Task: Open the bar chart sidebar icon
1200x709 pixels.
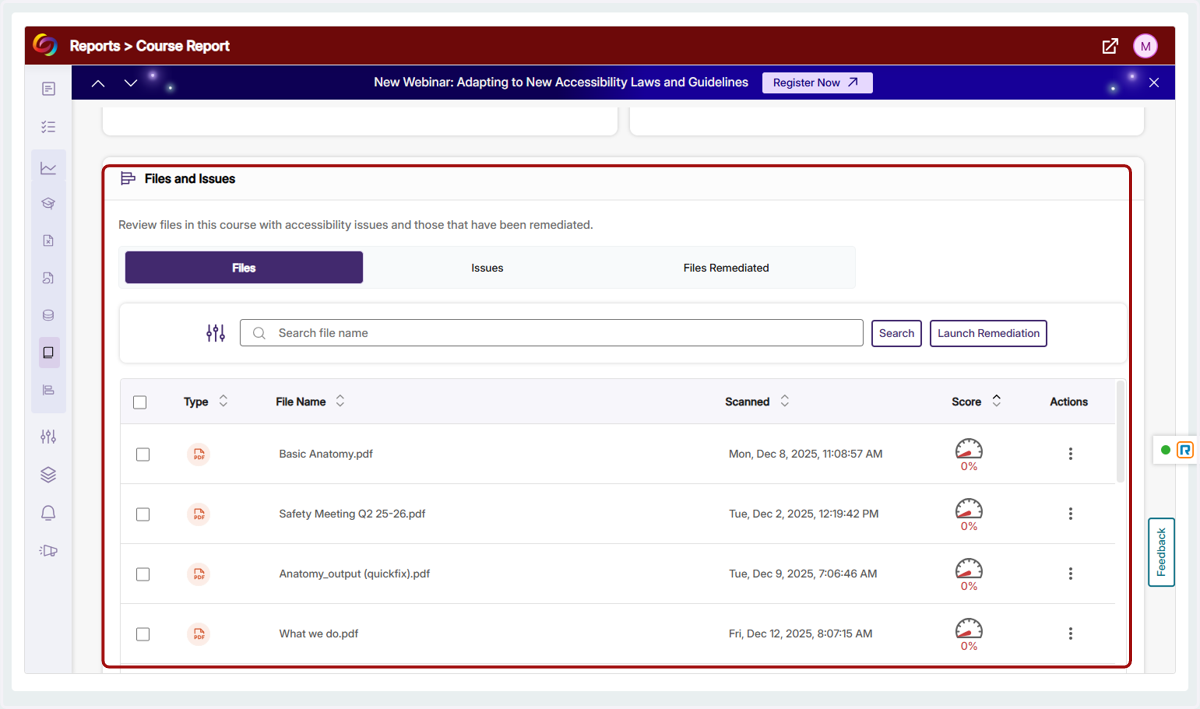Action: pos(48,390)
